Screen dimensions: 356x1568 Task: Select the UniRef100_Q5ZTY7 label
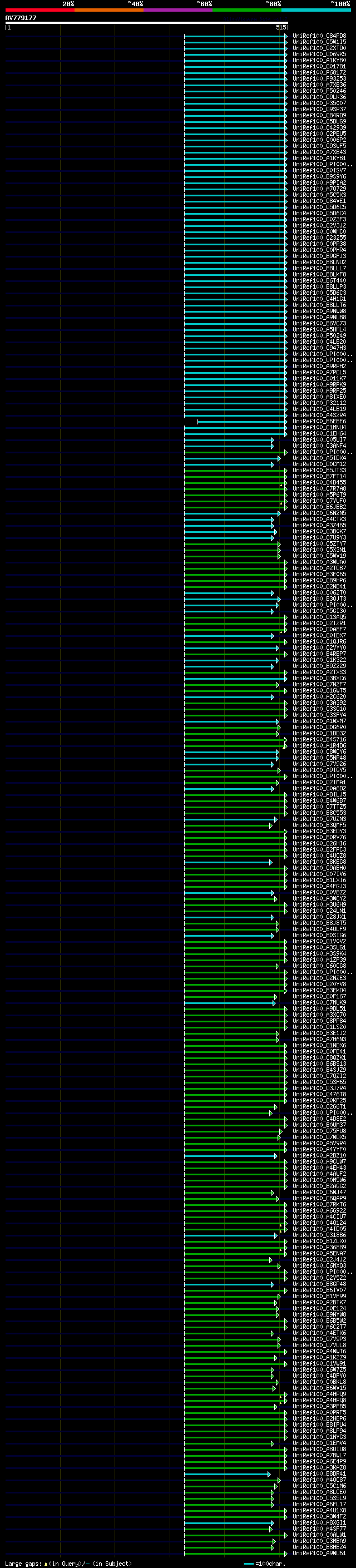pos(319,543)
